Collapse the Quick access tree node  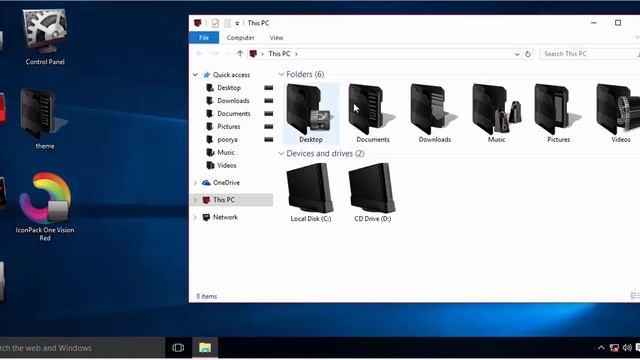(196, 75)
